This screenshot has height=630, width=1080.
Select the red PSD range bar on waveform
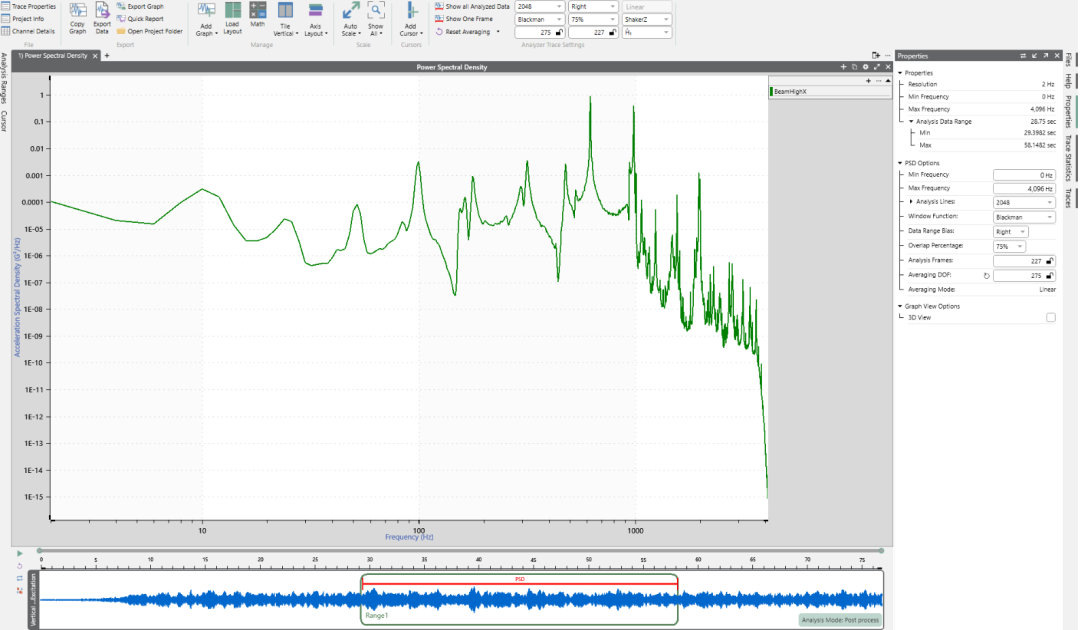(x=520, y=583)
